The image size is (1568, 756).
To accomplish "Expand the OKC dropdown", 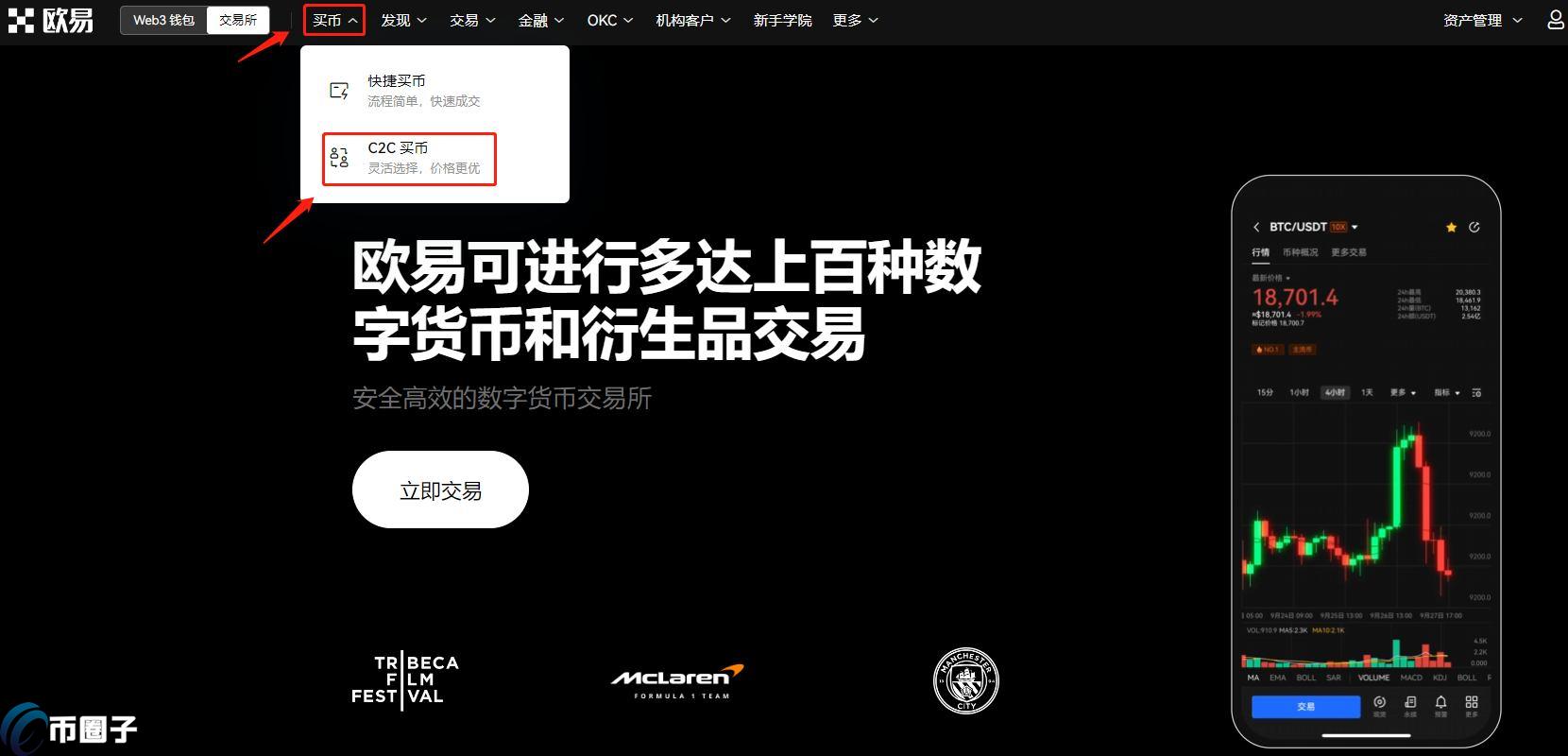I will click(x=610, y=20).
